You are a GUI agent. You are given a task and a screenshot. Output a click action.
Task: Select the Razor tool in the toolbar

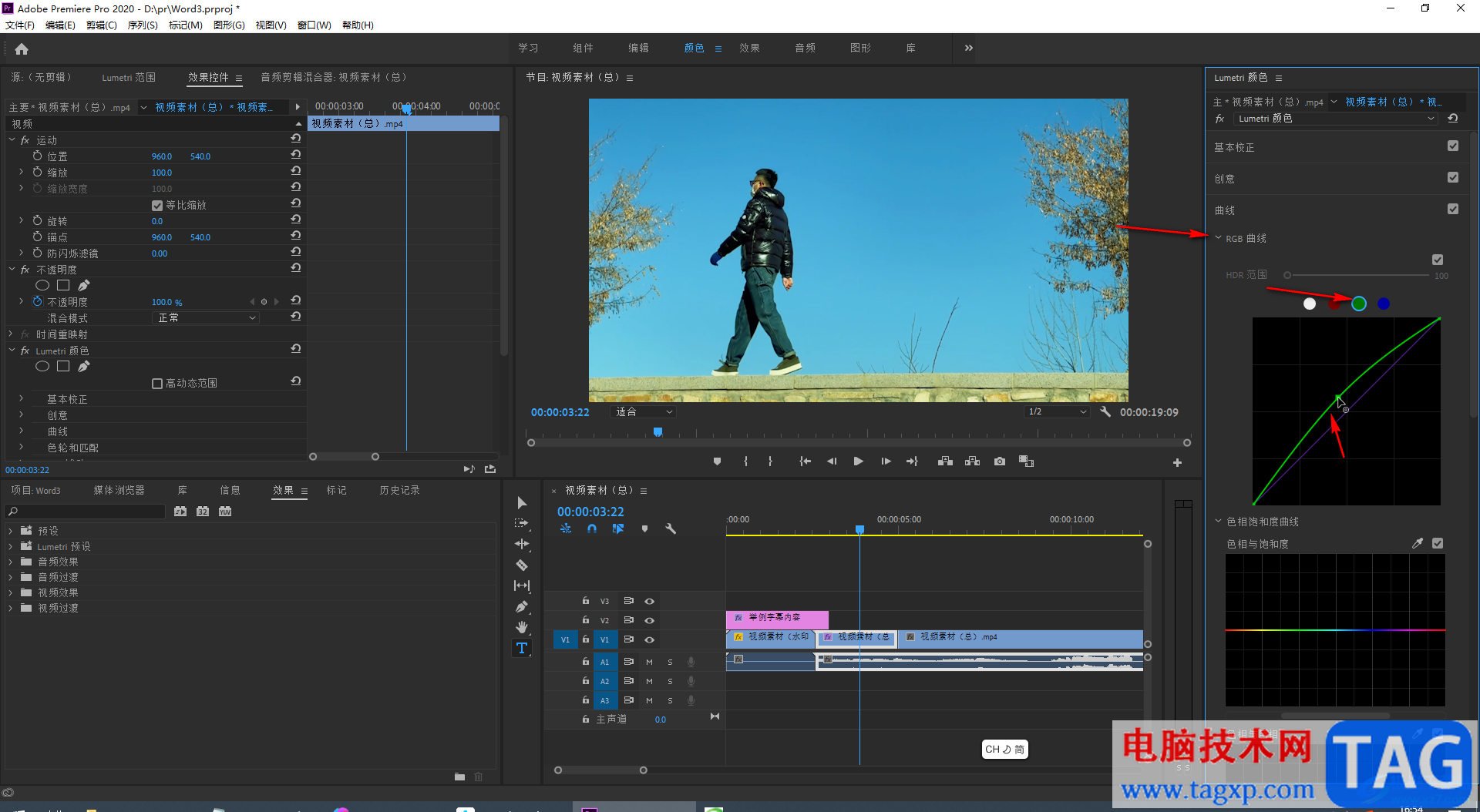pyautogui.click(x=522, y=565)
